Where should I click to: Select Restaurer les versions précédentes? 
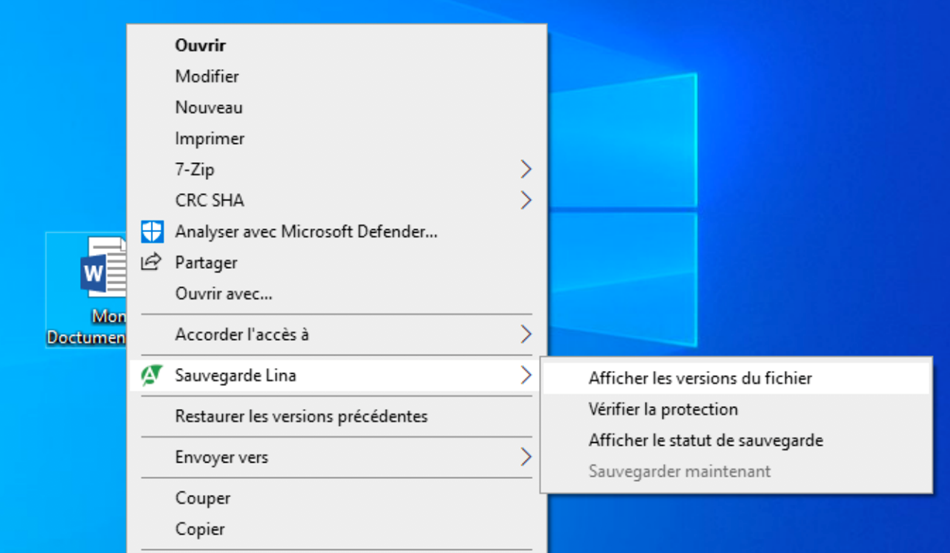pos(301,416)
